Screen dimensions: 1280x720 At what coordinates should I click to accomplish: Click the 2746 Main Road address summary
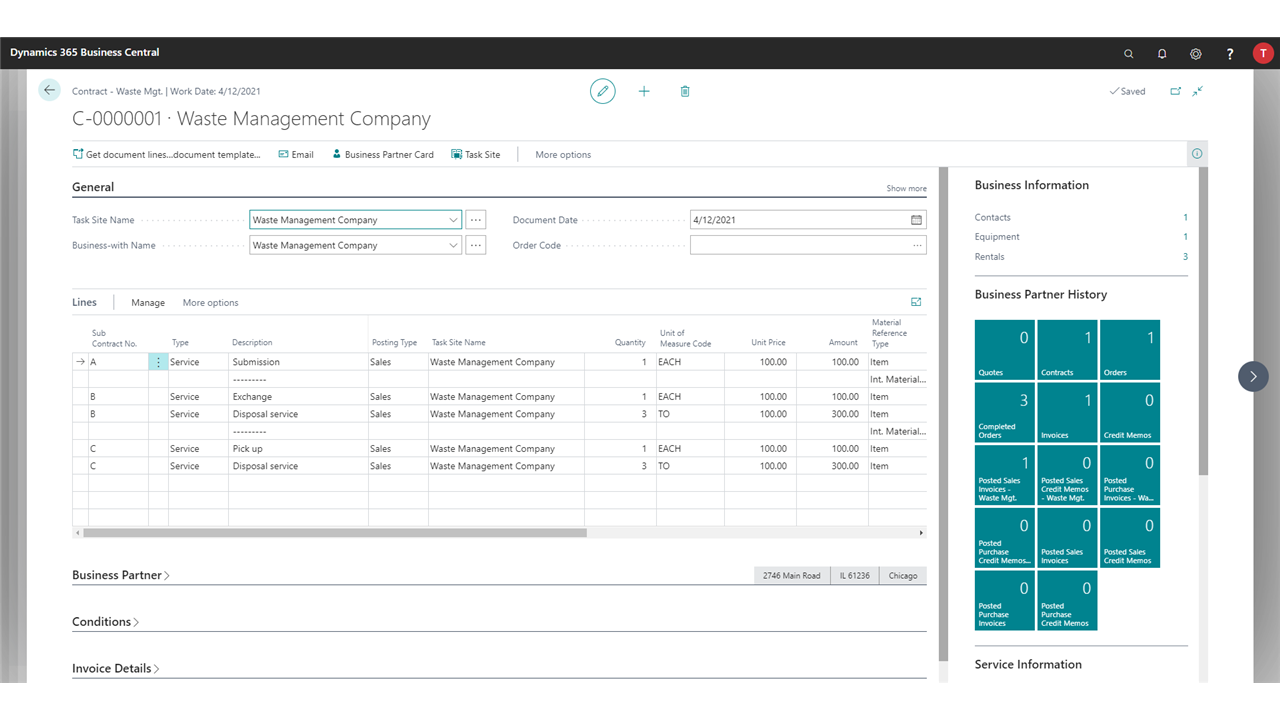point(791,576)
